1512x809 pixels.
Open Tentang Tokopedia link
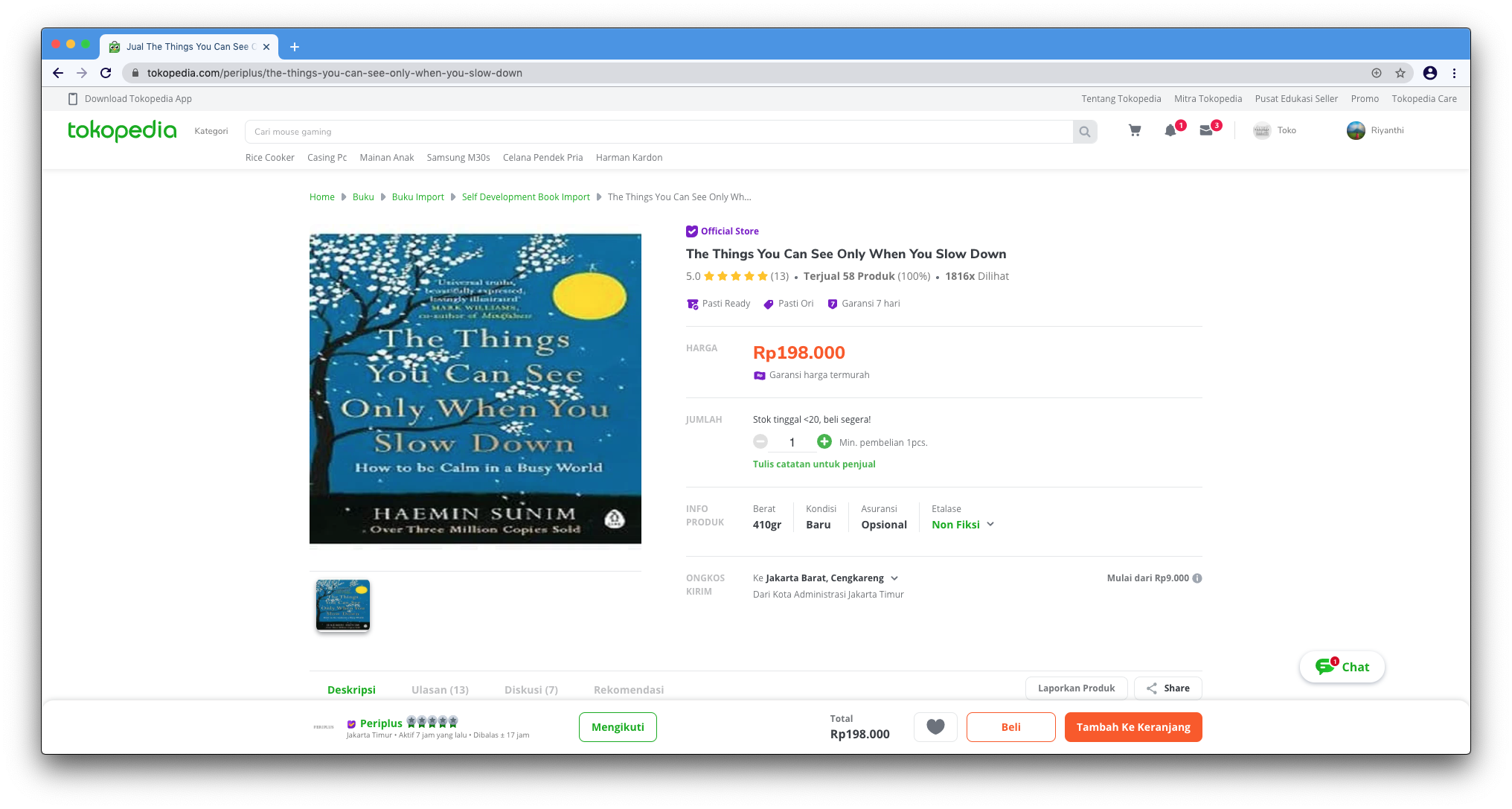click(x=1121, y=98)
